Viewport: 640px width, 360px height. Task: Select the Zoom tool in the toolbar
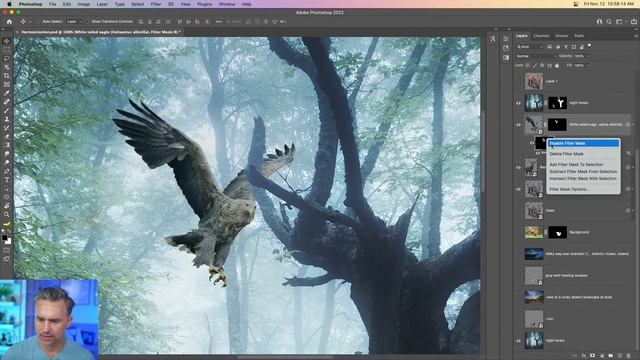pos(7,214)
